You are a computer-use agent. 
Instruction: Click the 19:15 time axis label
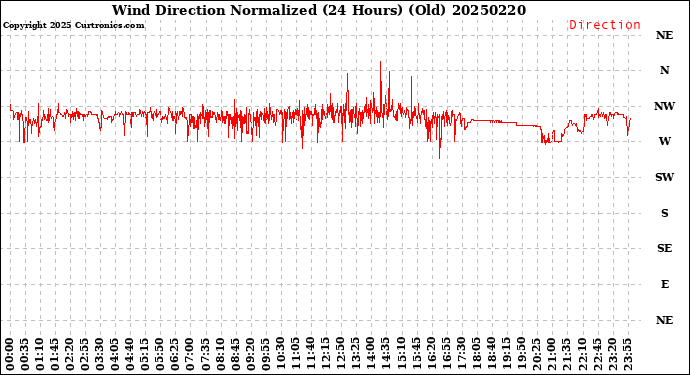(x=506, y=355)
